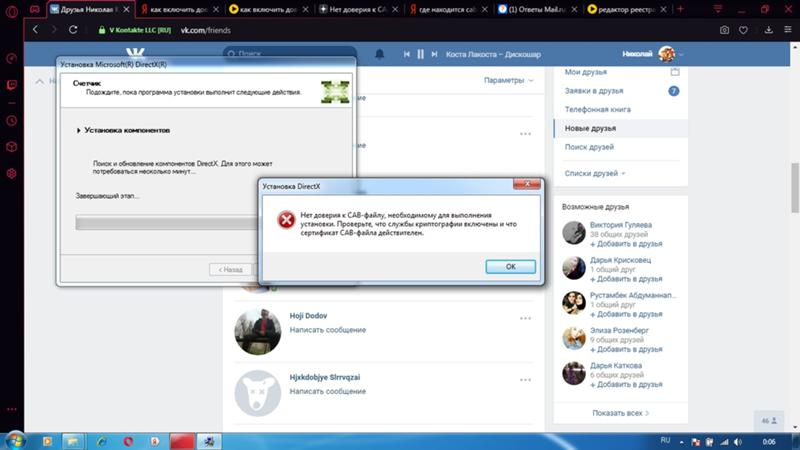Open file explorer in taskbar
The height and width of the screenshot is (450, 800).
coord(73,441)
